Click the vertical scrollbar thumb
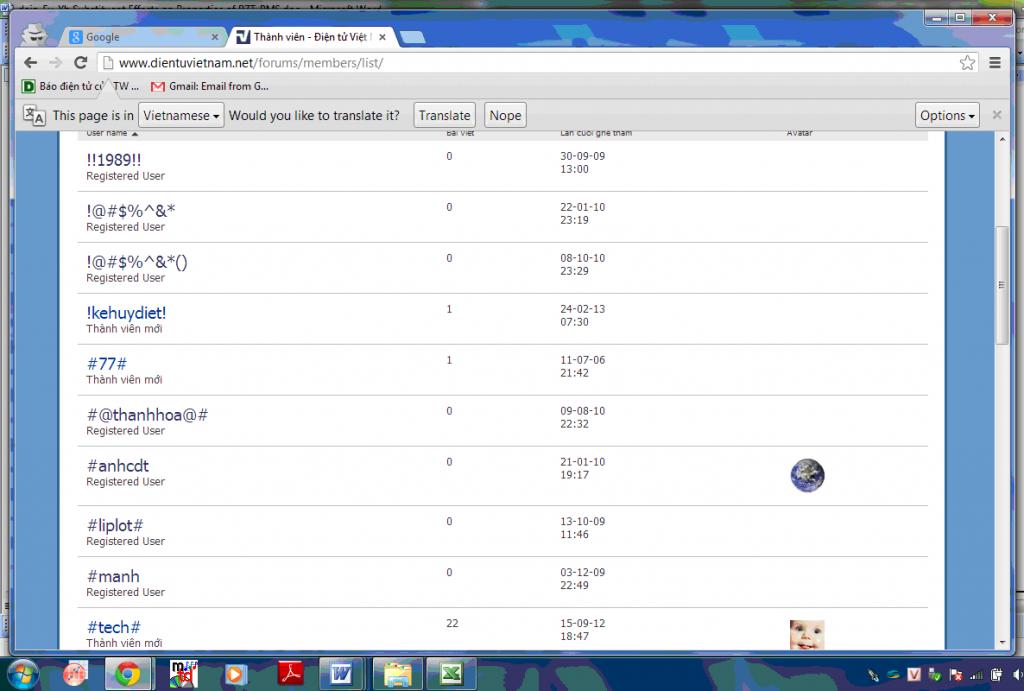Viewport: 1024px width, 691px height. coord(1002,285)
